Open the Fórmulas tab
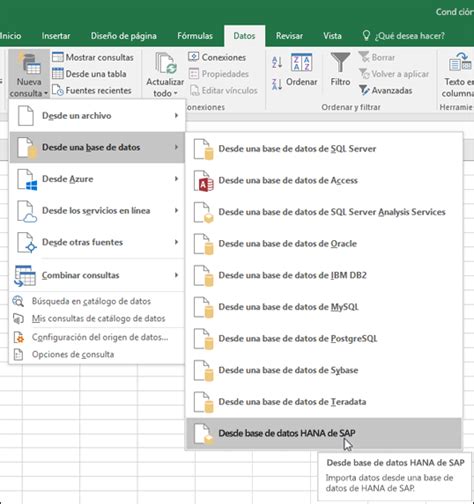Image resolution: width=474 pixels, height=504 pixels. coord(195,36)
